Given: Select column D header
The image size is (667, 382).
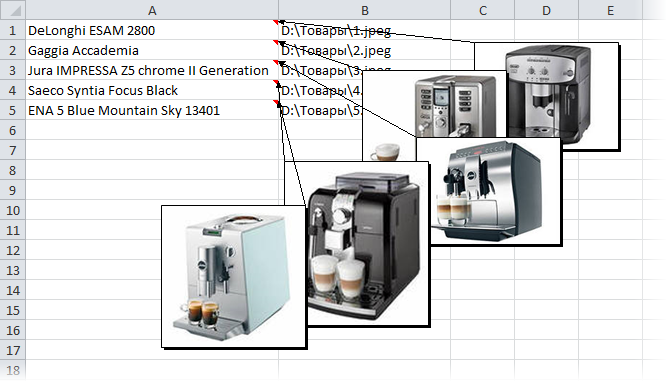Looking at the screenshot, I should pos(546,10).
